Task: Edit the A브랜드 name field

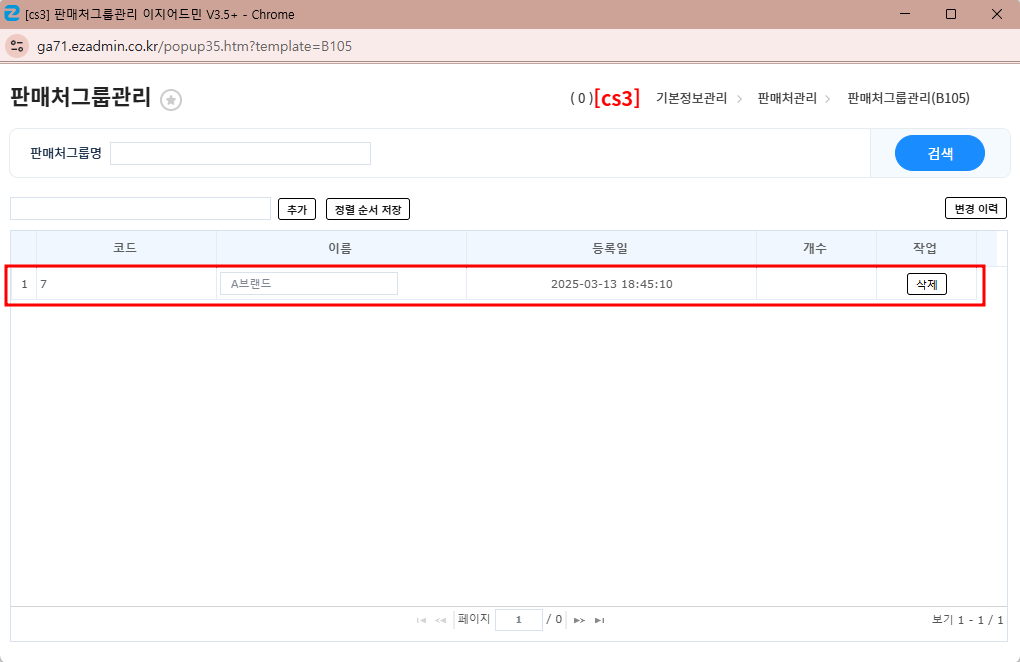Action: (x=308, y=284)
